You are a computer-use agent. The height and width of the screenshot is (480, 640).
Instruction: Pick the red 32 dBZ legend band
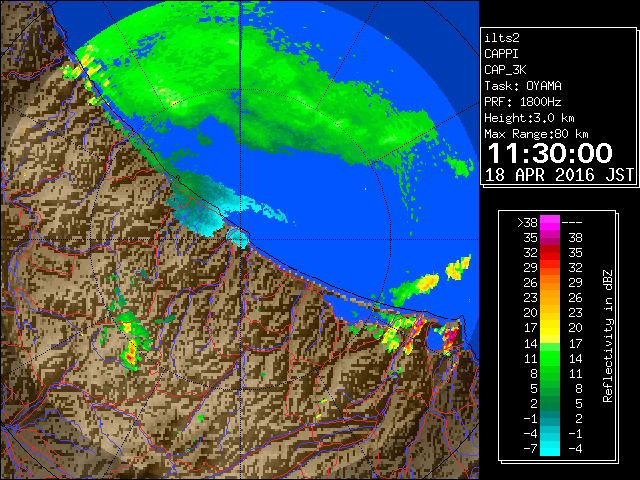pyautogui.click(x=550, y=253)
